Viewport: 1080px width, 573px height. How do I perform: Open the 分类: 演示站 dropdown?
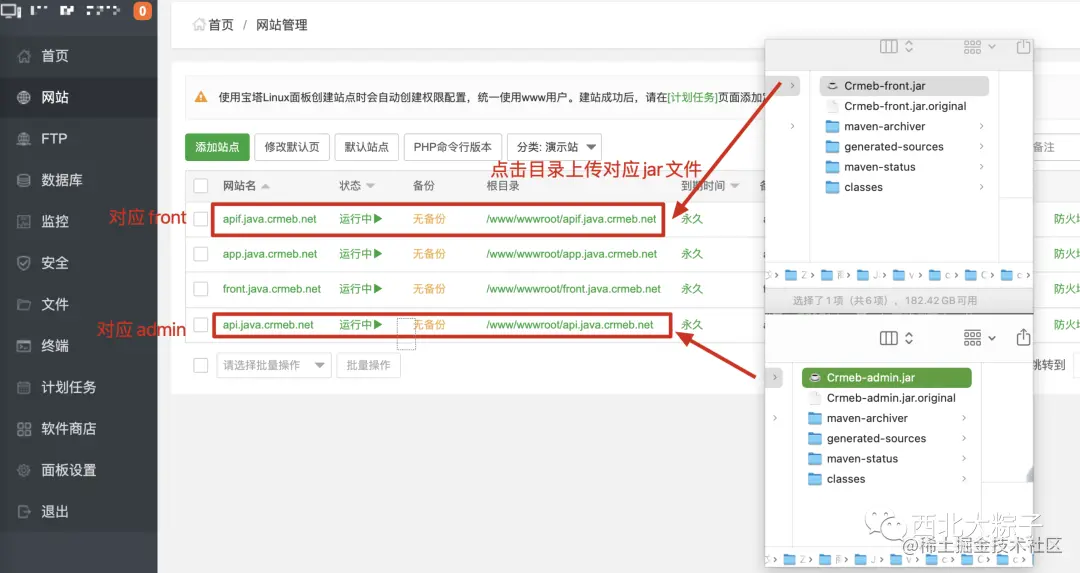click(554, 147)
